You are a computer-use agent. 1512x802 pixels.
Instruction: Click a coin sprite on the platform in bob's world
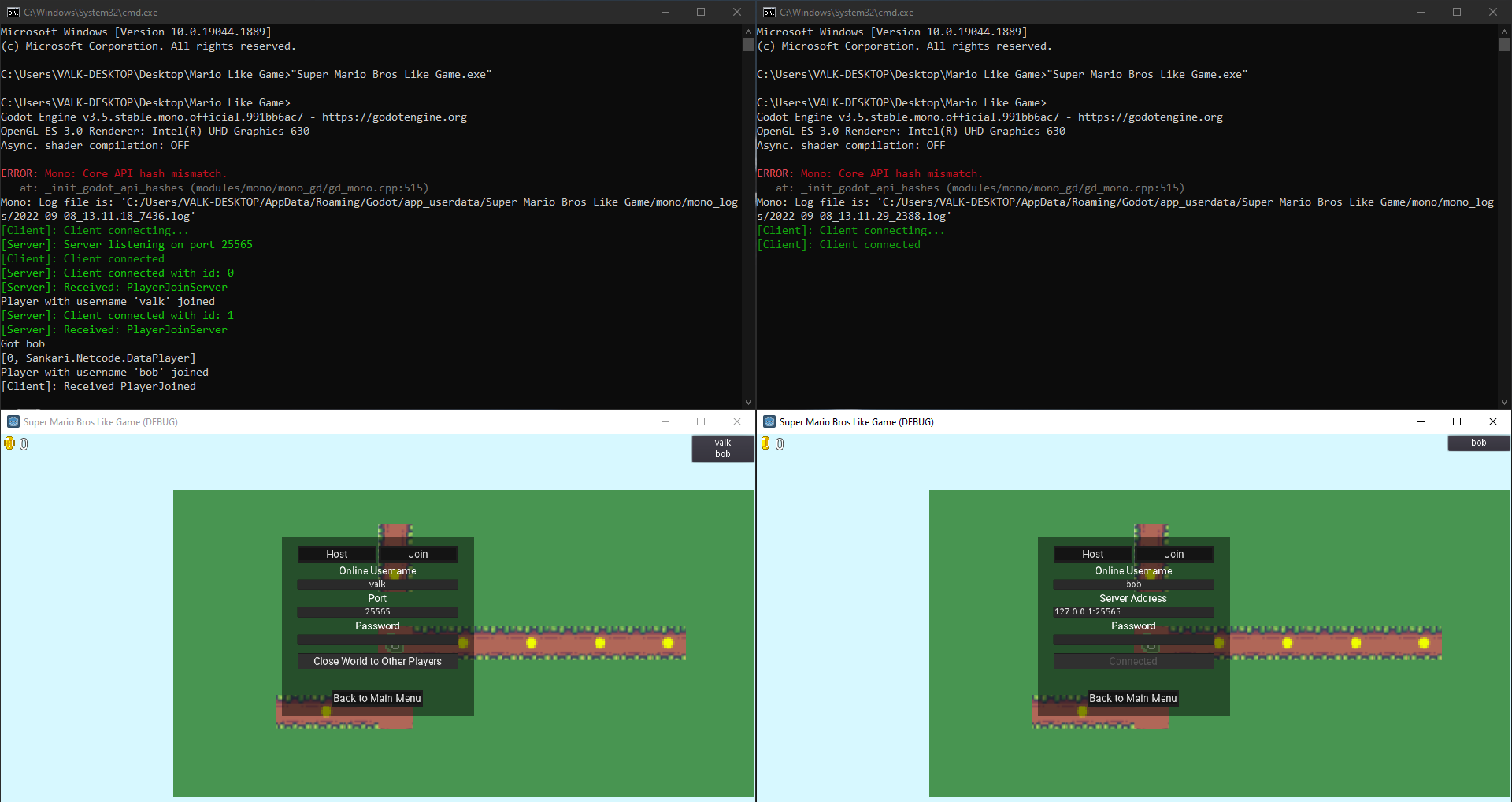1287,643
